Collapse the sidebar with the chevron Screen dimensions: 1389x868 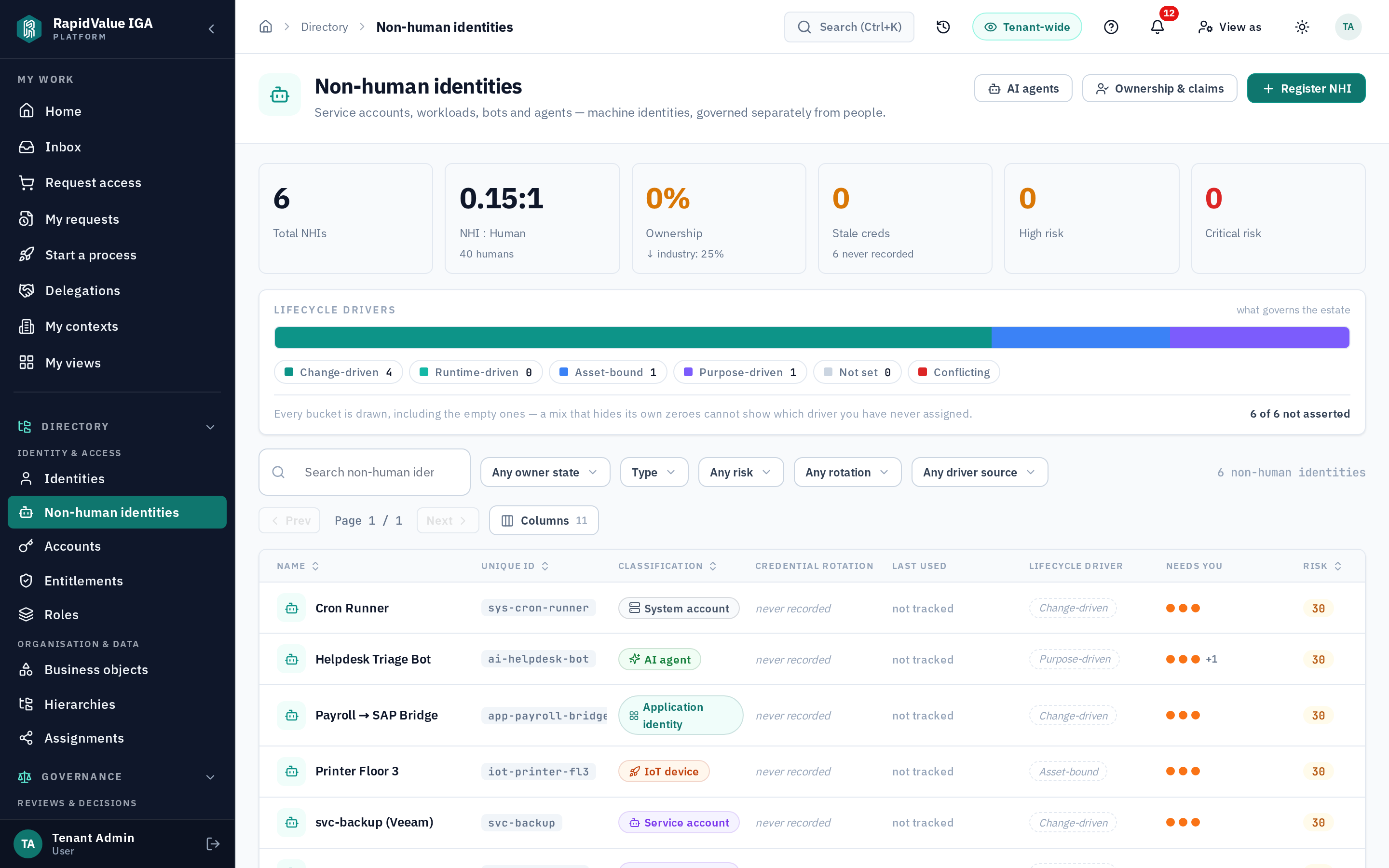tap(211, 29)
